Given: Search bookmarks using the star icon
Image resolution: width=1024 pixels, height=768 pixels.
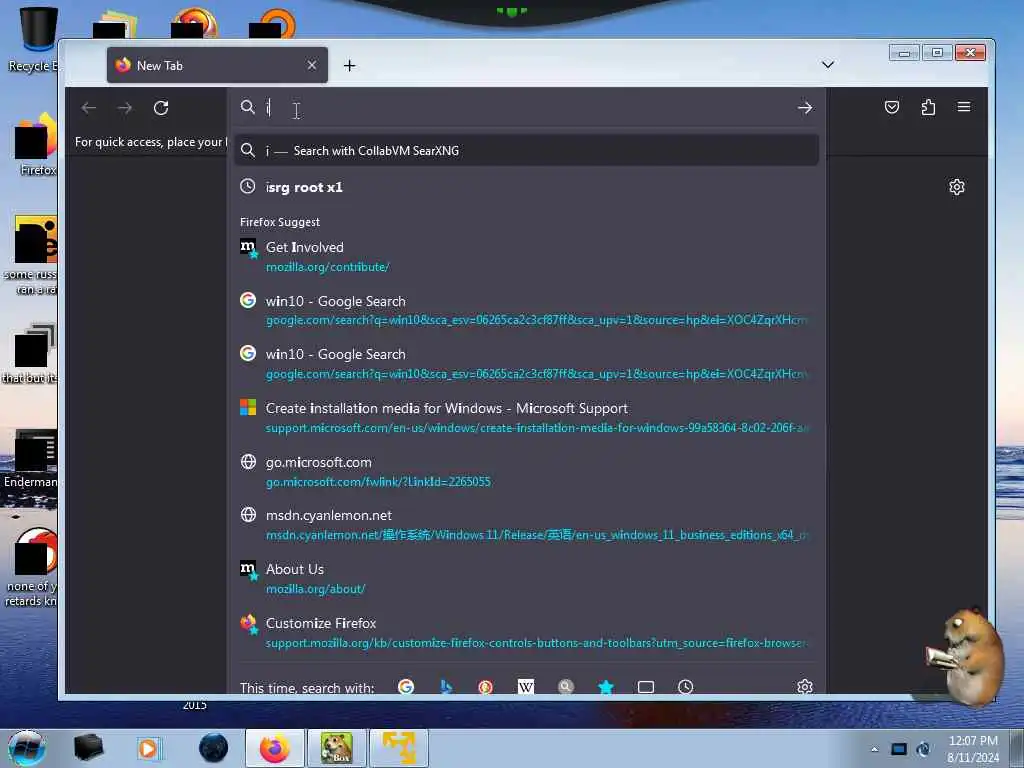Looking at the screenshot, I should [x=606, y=686].
